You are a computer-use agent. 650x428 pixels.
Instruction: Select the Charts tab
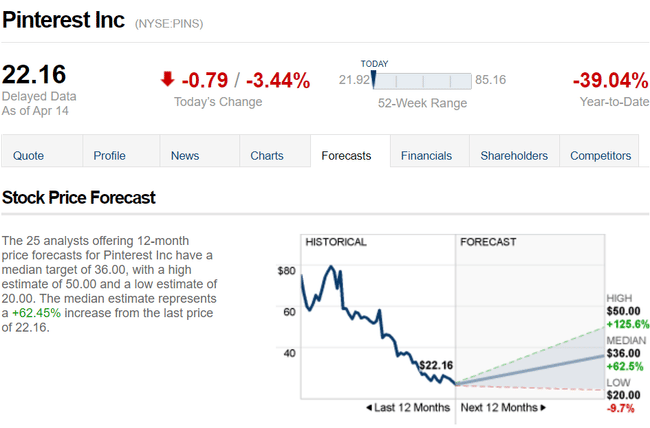click(267, 155)
